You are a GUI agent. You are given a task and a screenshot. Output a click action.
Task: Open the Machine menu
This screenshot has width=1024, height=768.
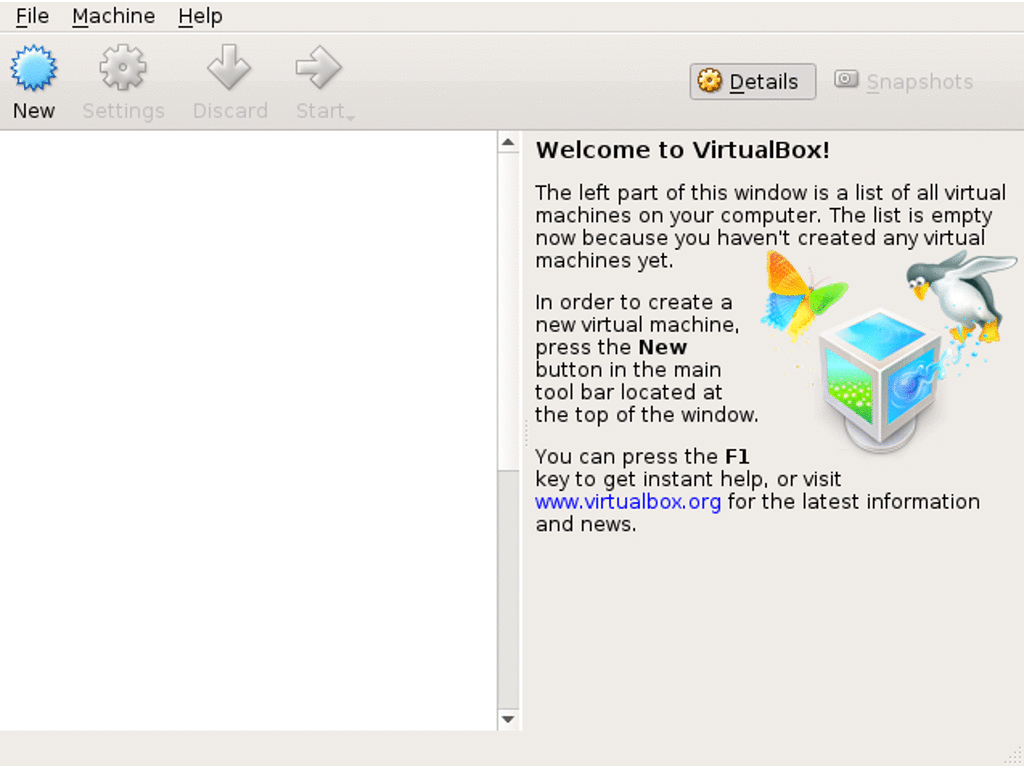[114, 16]
